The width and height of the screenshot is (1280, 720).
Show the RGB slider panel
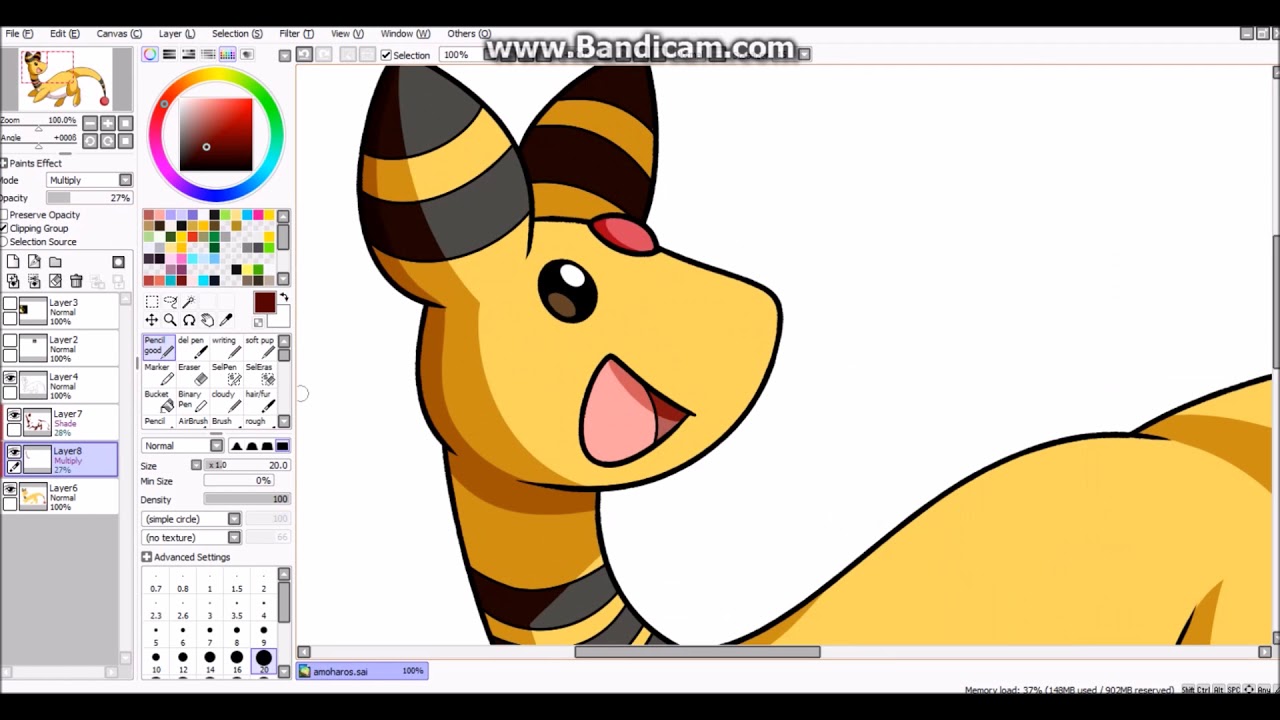(169, 54)
